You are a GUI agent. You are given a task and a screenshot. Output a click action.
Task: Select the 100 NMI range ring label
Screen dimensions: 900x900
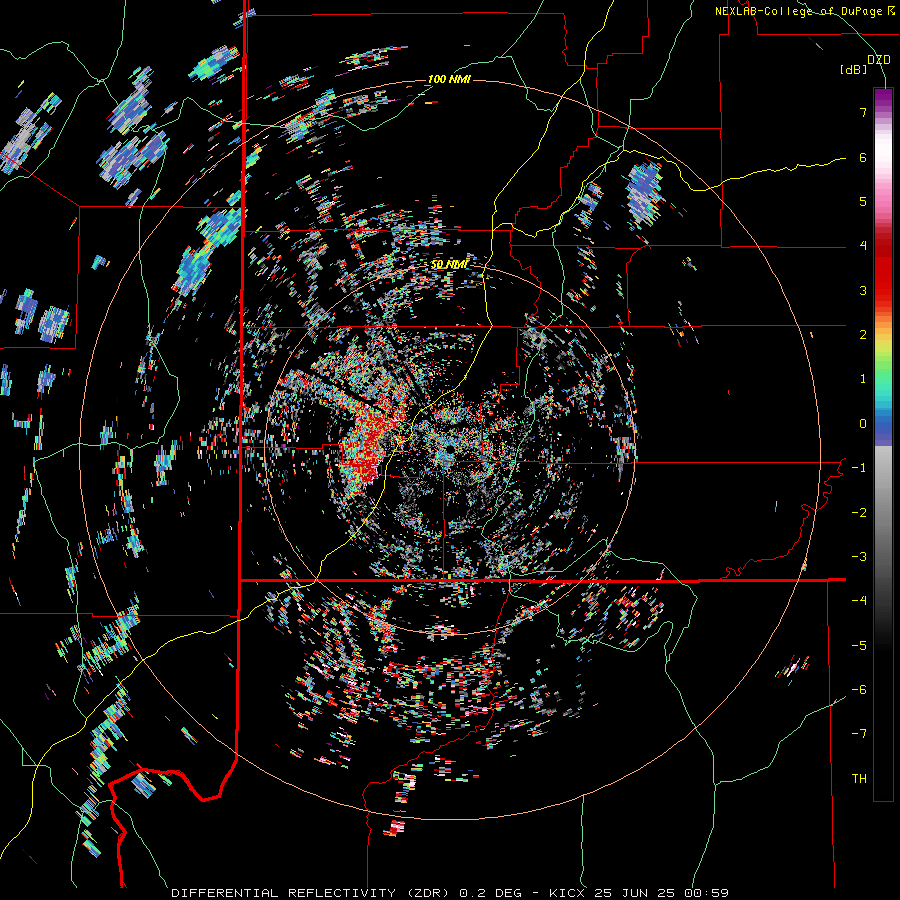[x=449, y=79]
